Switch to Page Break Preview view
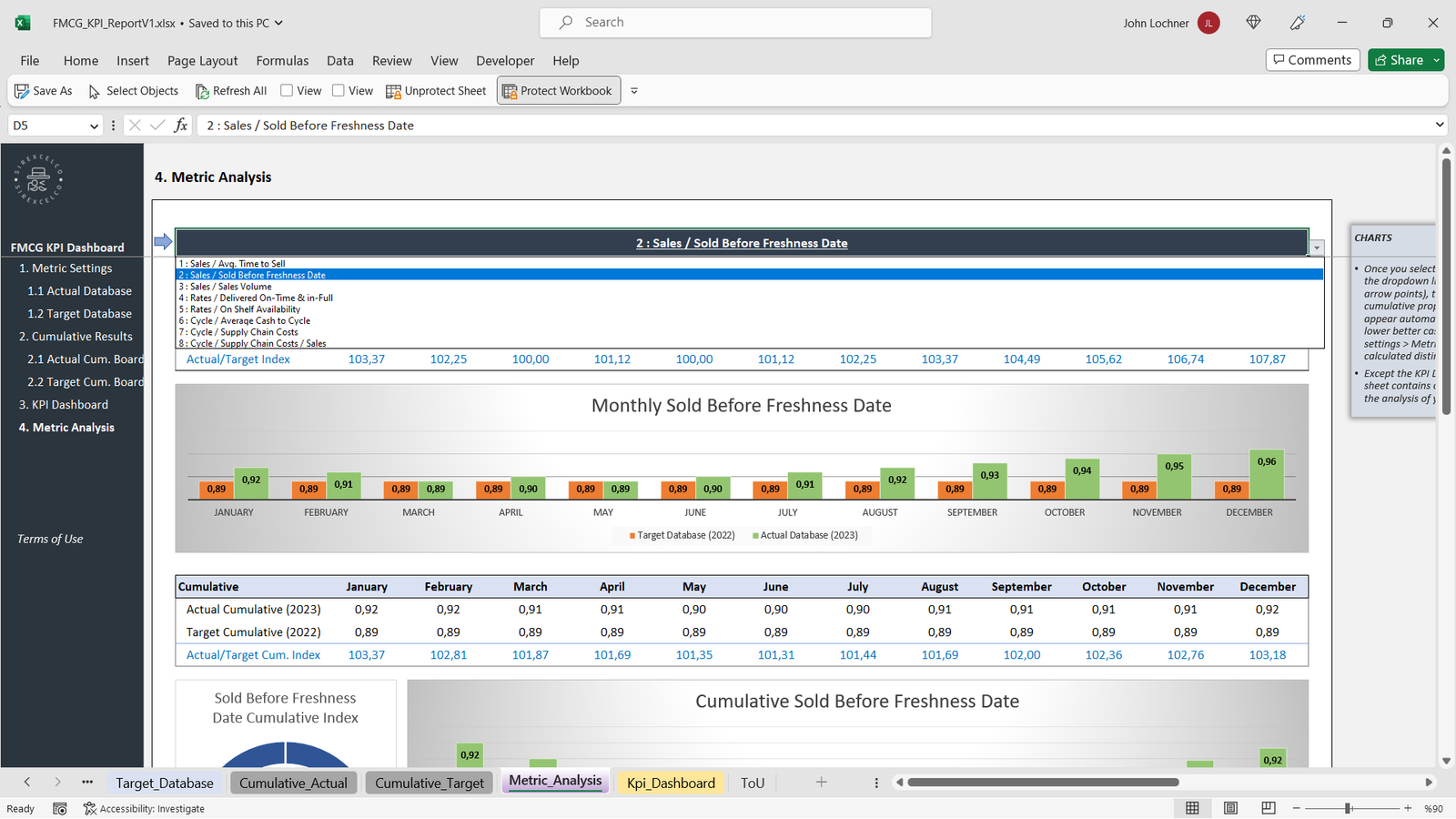This screenshot has width=1456, height=819. 1269,808
